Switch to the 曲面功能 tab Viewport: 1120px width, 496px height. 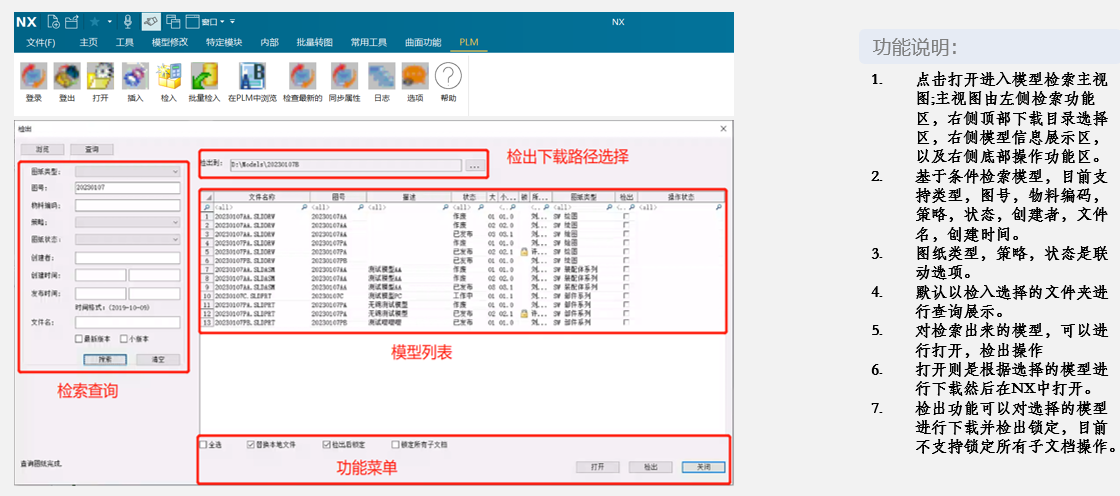pyautogui.click(x=423, y=42)
